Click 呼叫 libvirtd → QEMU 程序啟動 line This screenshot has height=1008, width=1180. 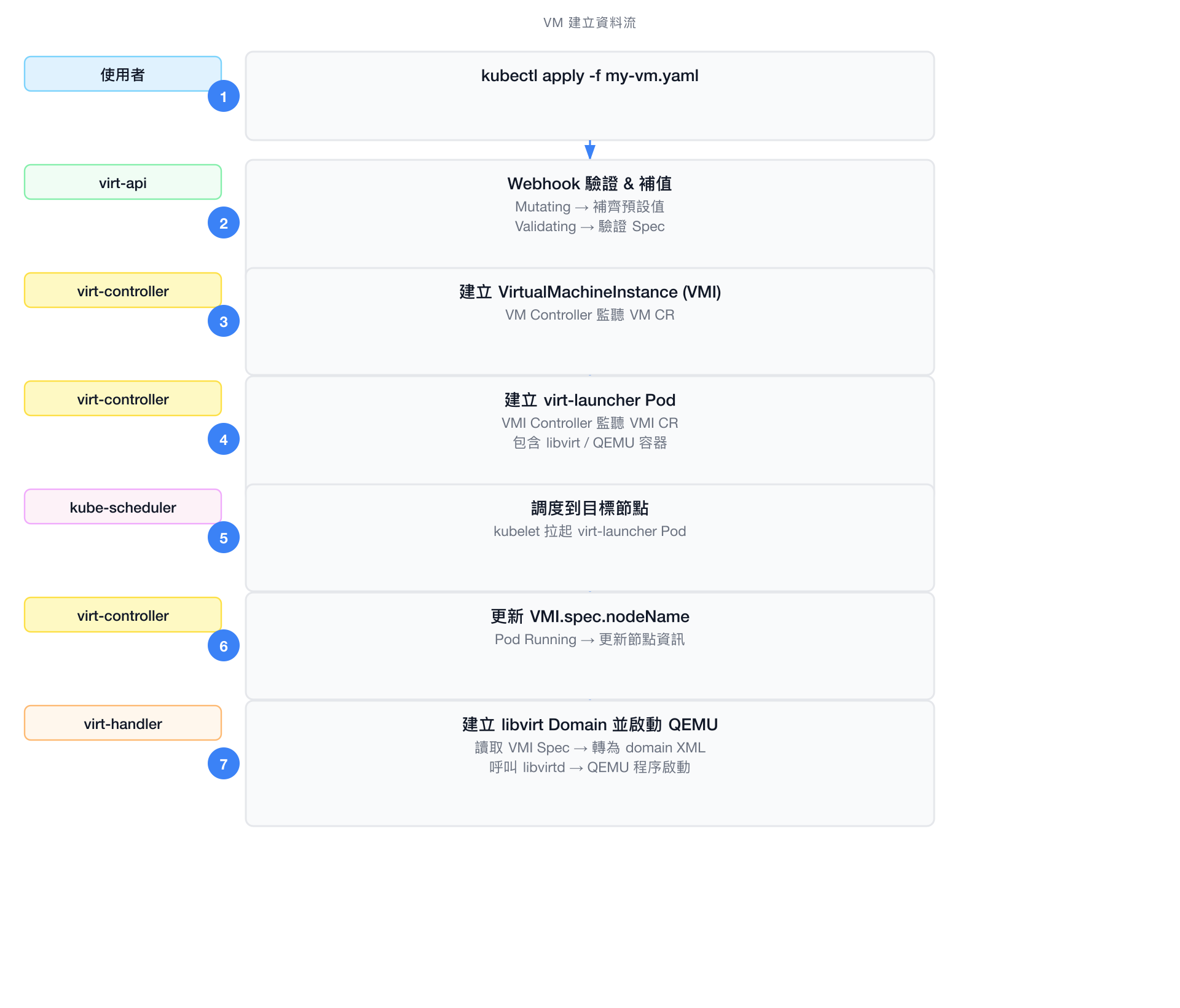pos(590,767)
